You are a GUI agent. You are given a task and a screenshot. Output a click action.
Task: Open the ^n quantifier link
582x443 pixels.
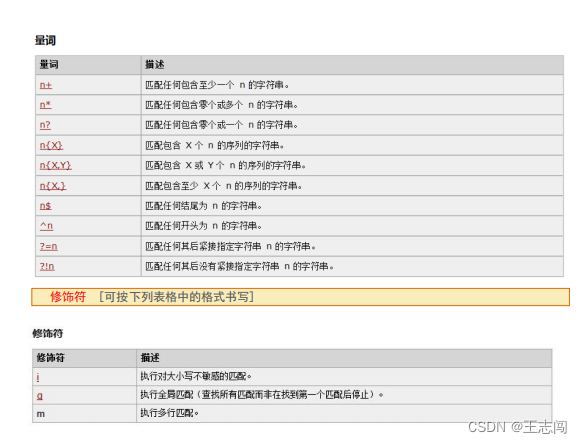[x=46, y=226]
